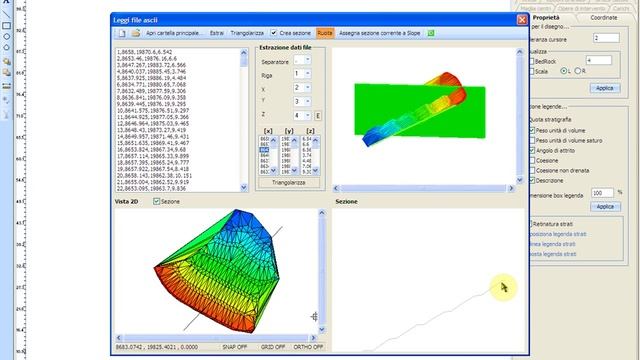Click the green refresh icon after Slope

tap(431, 33)
